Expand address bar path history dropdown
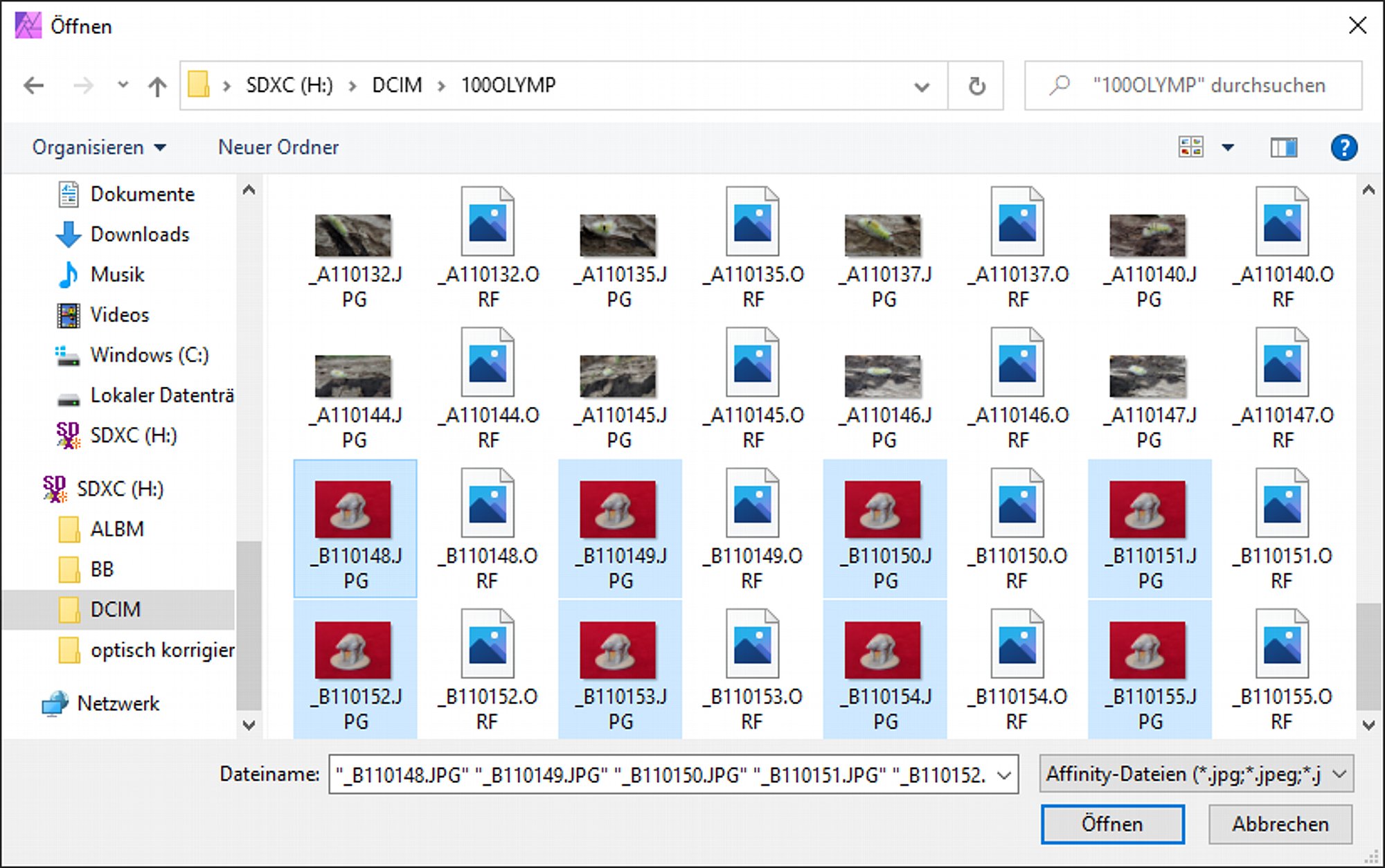The height and width of the screenshot is (868, 1385). click(921, 87)
